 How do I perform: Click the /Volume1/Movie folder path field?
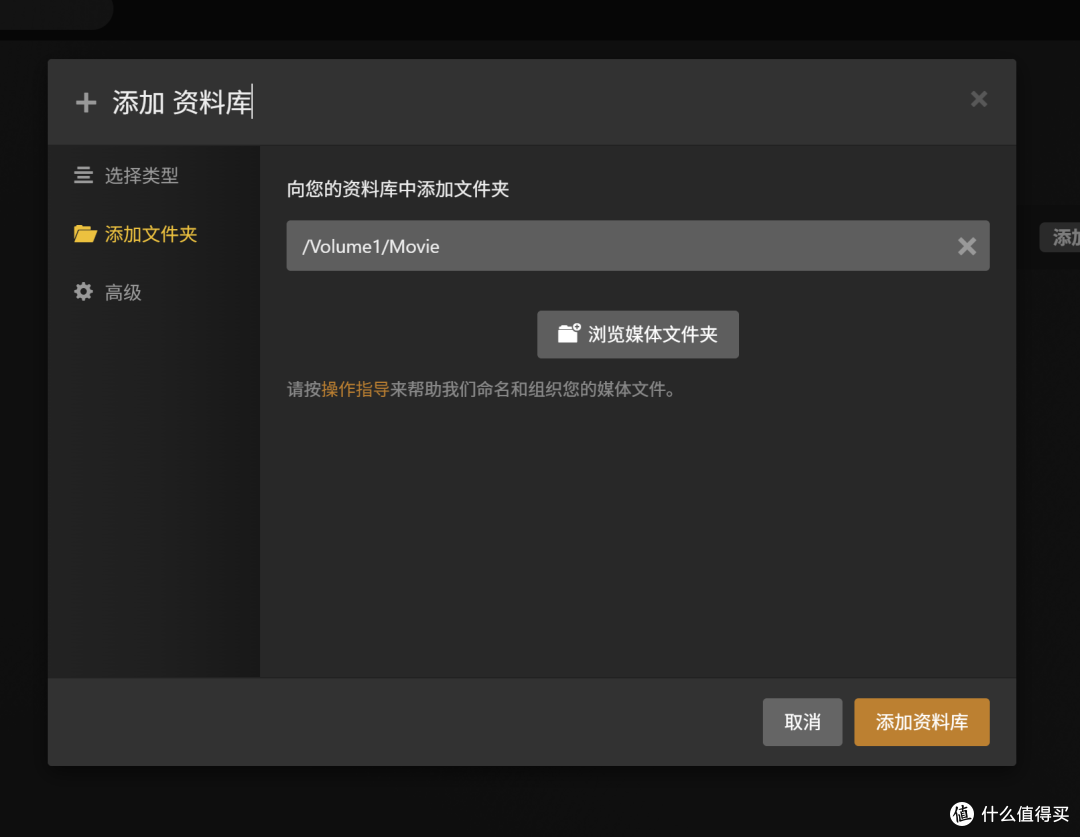638,246
